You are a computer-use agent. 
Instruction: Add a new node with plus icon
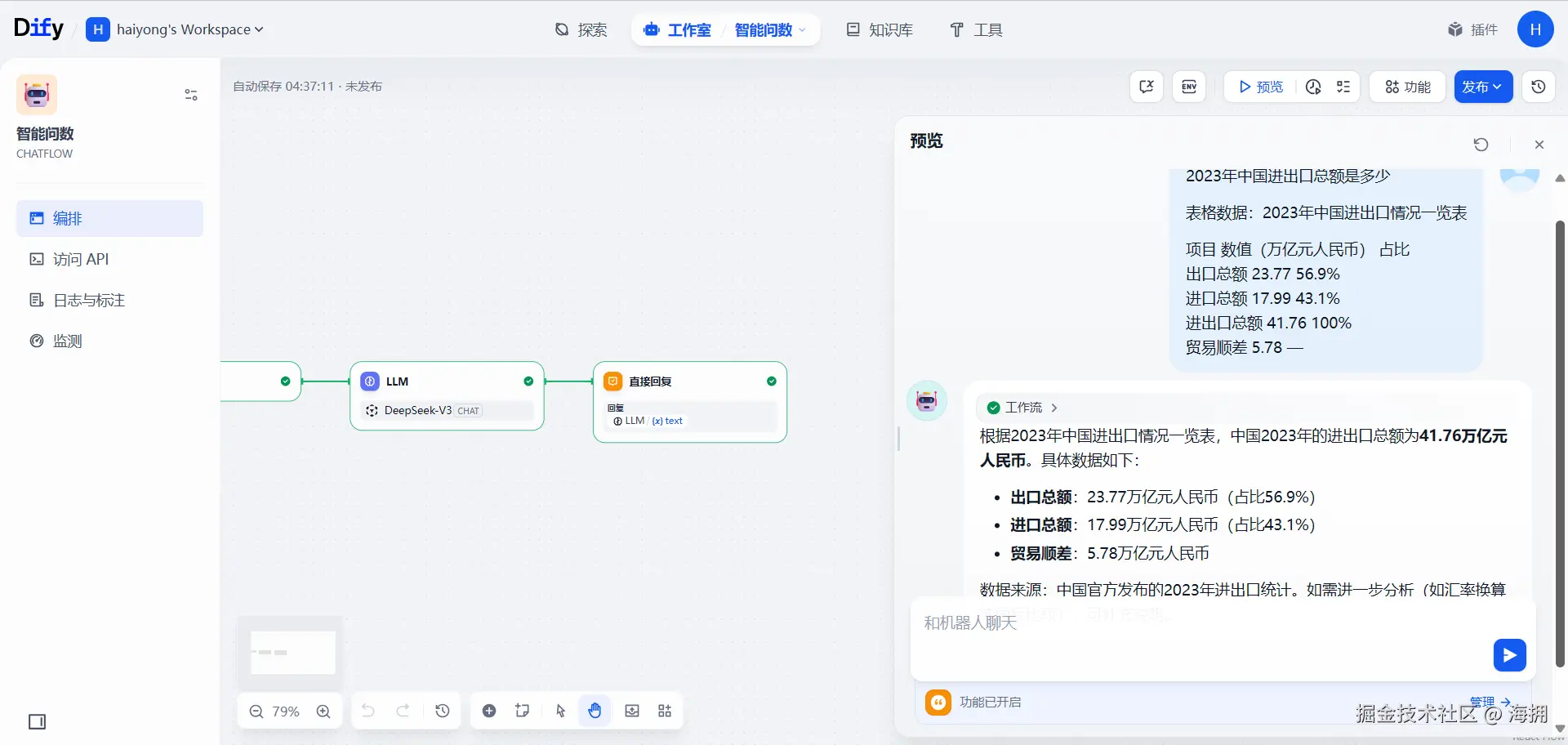[489, 711]
